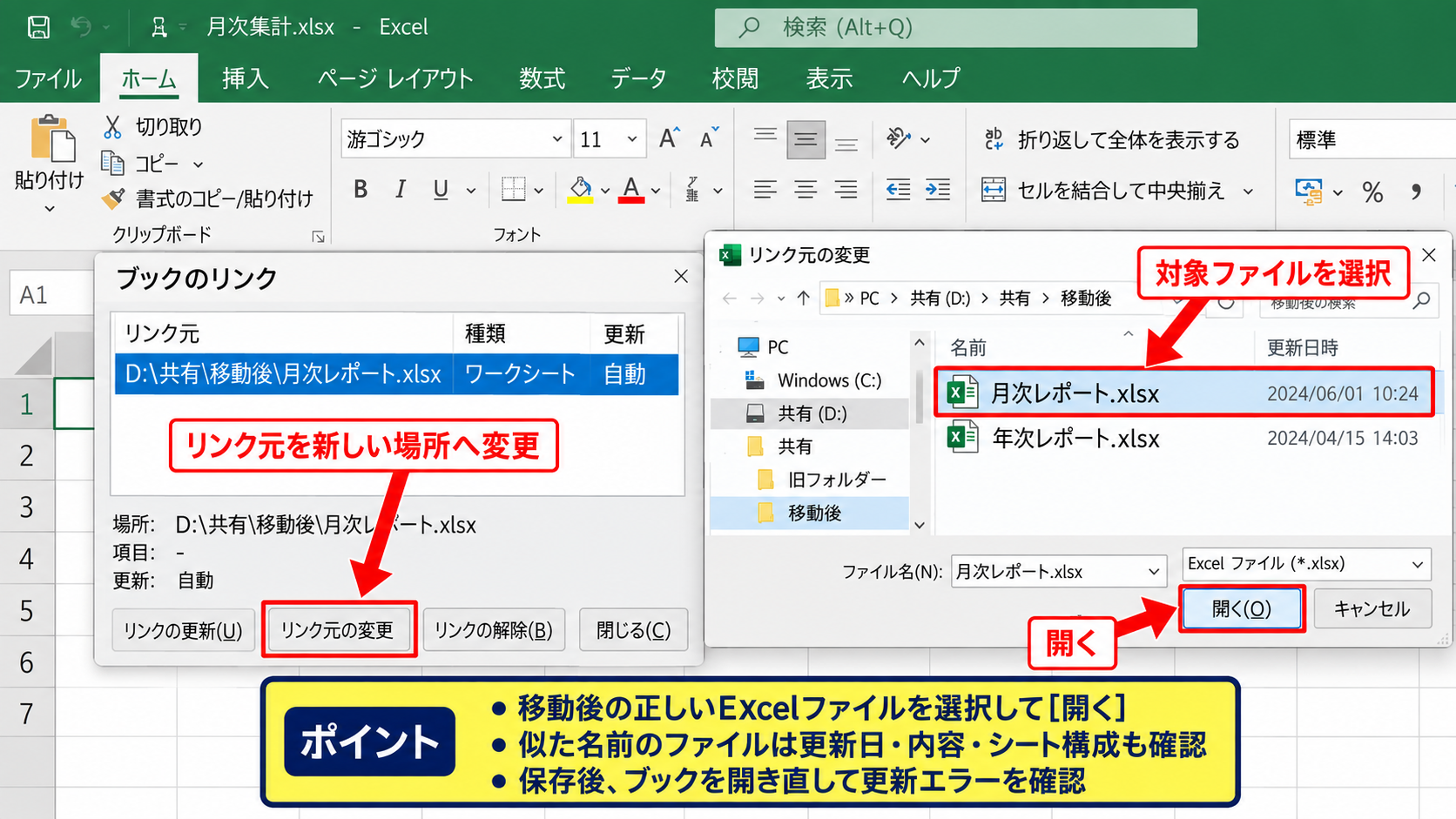Switch to the 校閲 tab
Image resolution: width=1456 pixels, height=819 pixels.
(x=735, y=78)
